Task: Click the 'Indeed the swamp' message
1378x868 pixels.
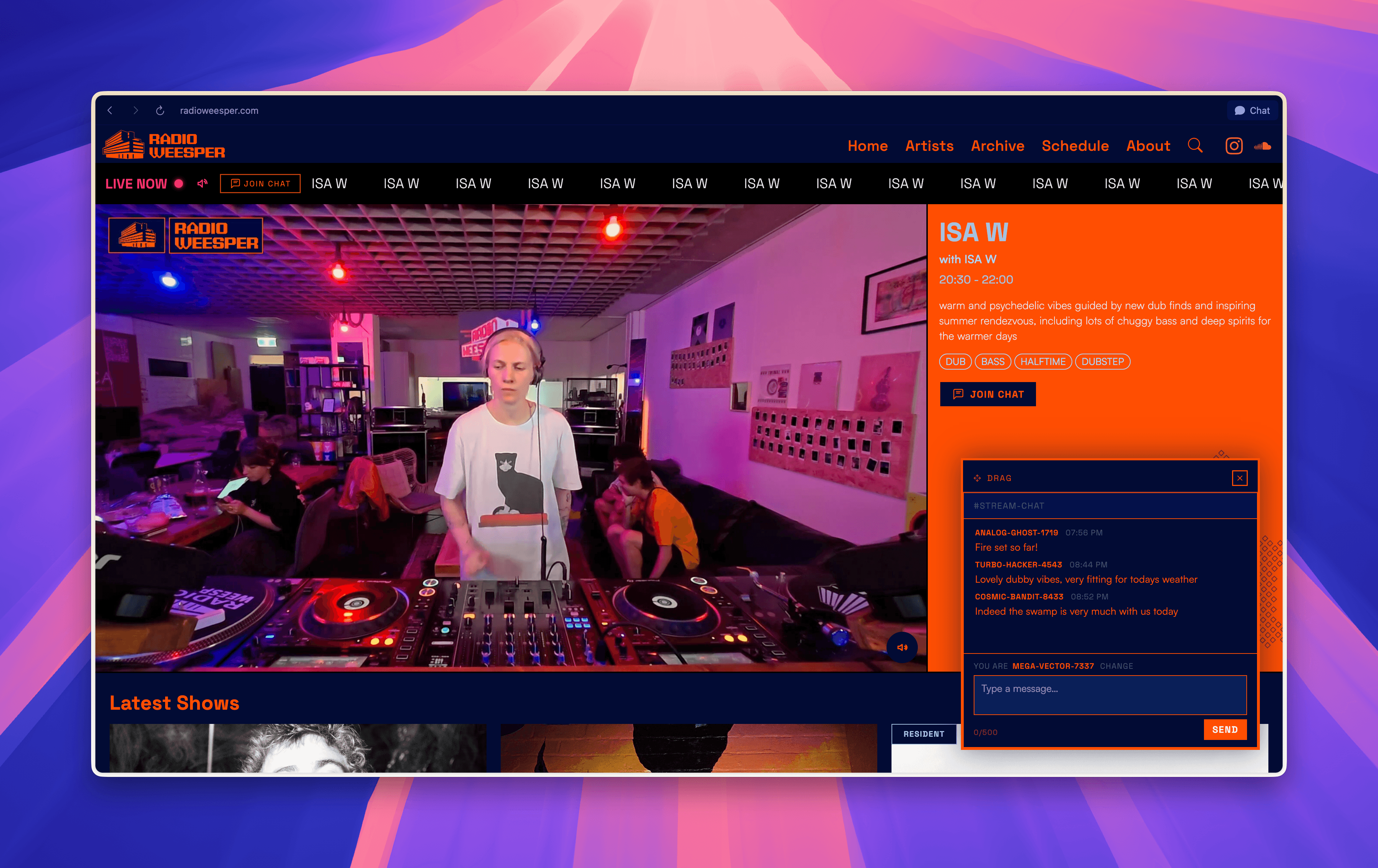Action: (x=1076, y=612)
